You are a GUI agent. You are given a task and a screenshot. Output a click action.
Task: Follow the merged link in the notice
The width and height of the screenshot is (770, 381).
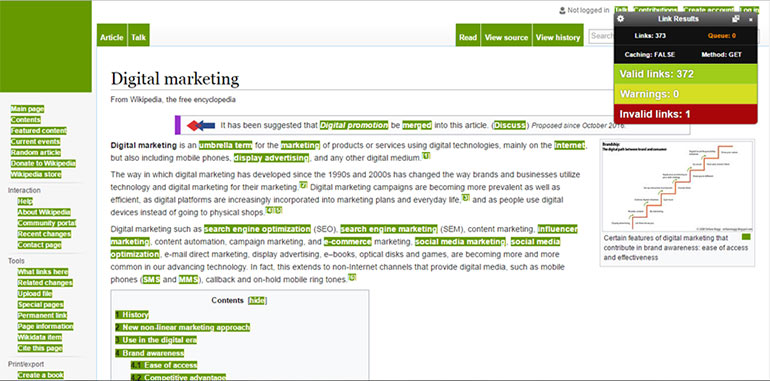pyautogui.click(x=417, y=125)
